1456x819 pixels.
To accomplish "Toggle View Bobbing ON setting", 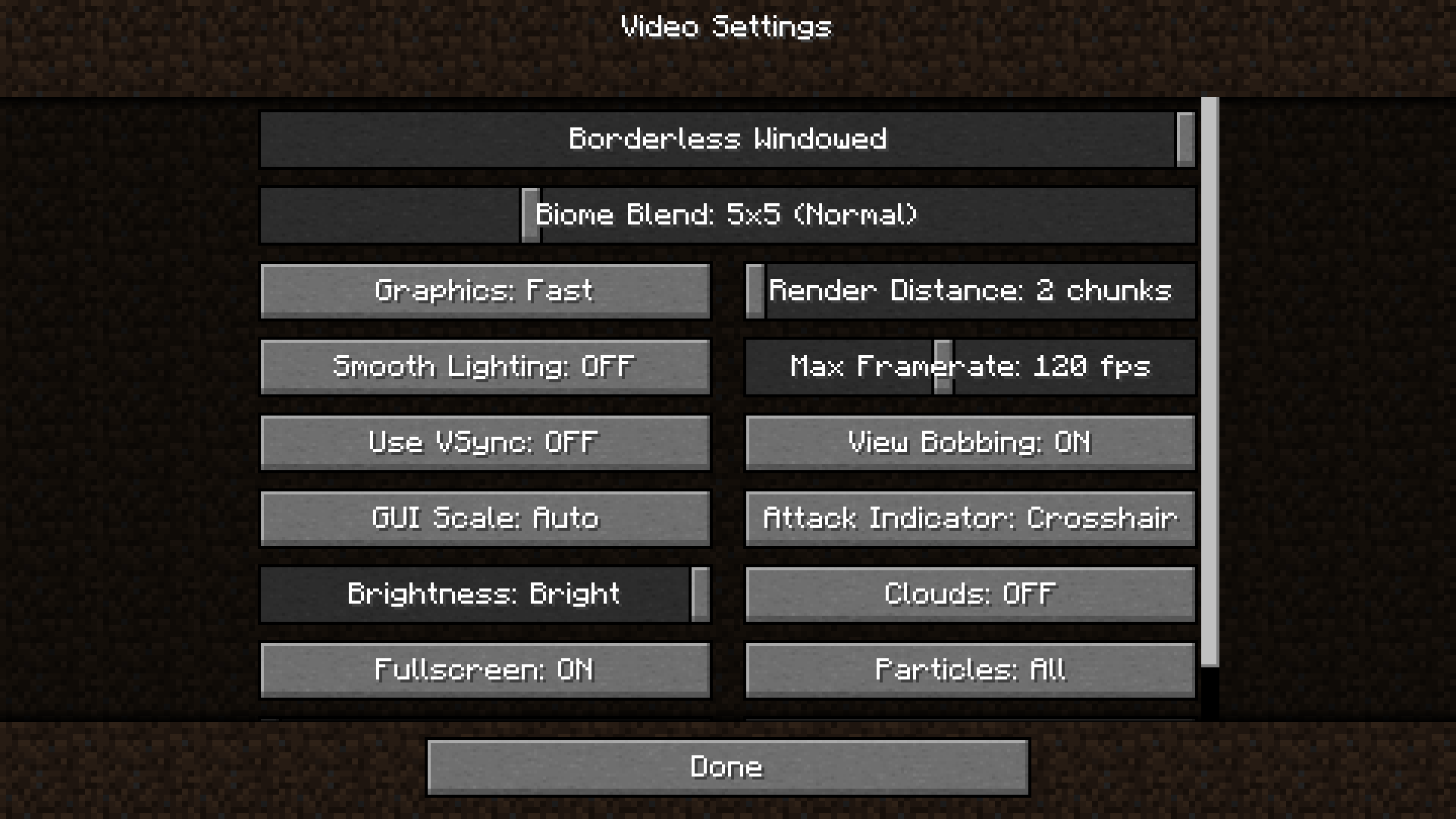I will pyautogui.click(x=969, y=441).
